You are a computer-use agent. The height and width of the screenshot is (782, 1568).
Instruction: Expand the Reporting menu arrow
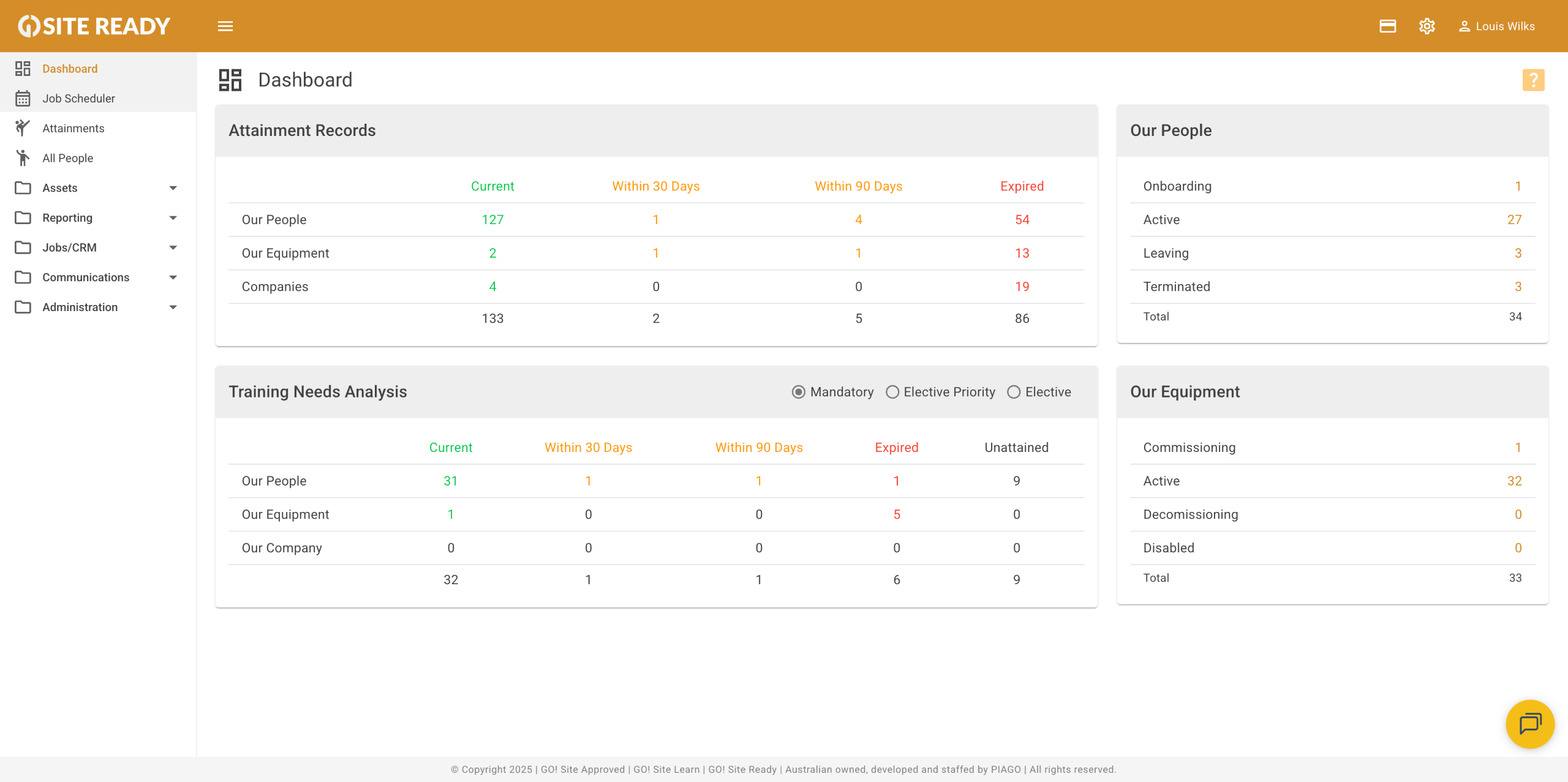pos(173,218)
